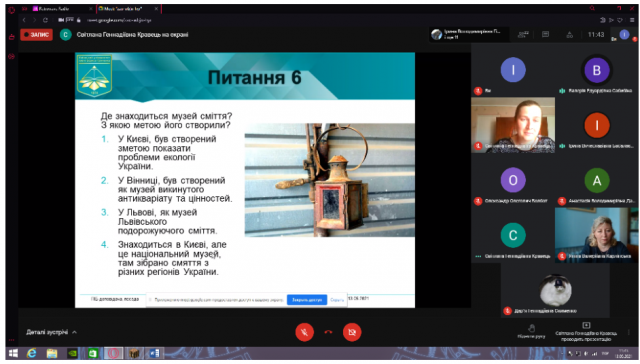The width and height of the screenshot is (640, 364).
Task: Open the user account avatar
Action: pos(624,35)
